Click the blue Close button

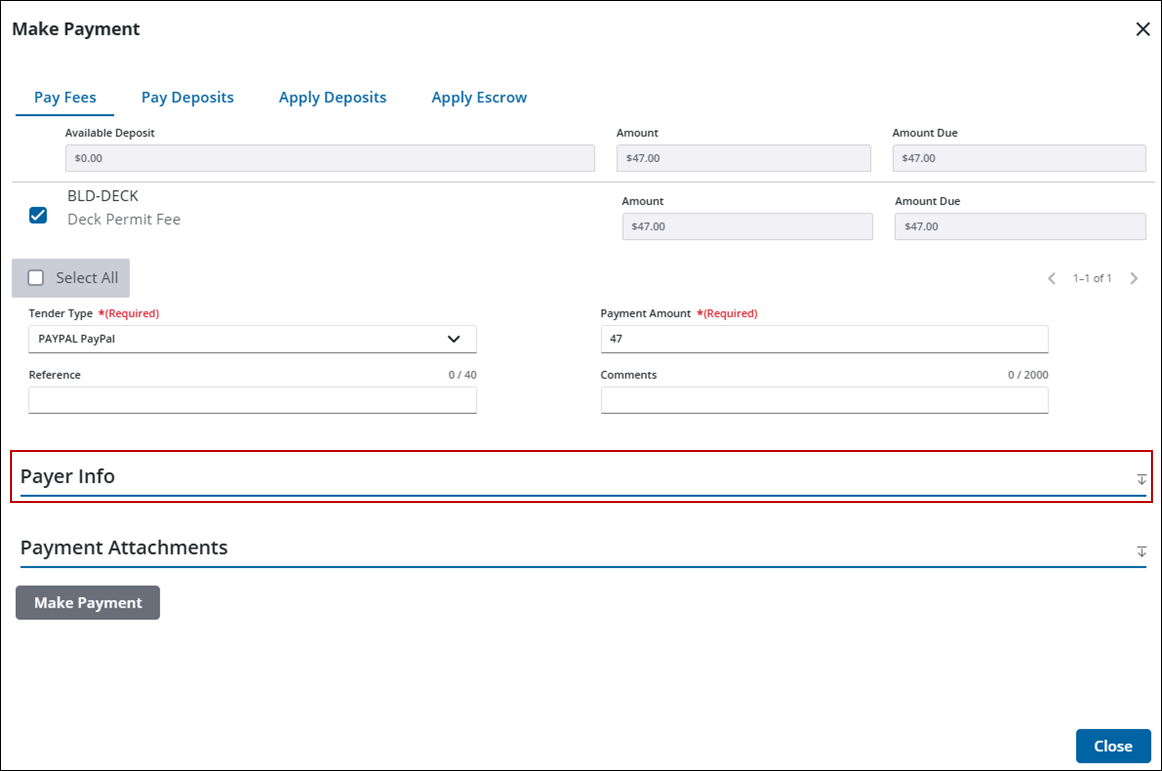[x=1112, y=746]
